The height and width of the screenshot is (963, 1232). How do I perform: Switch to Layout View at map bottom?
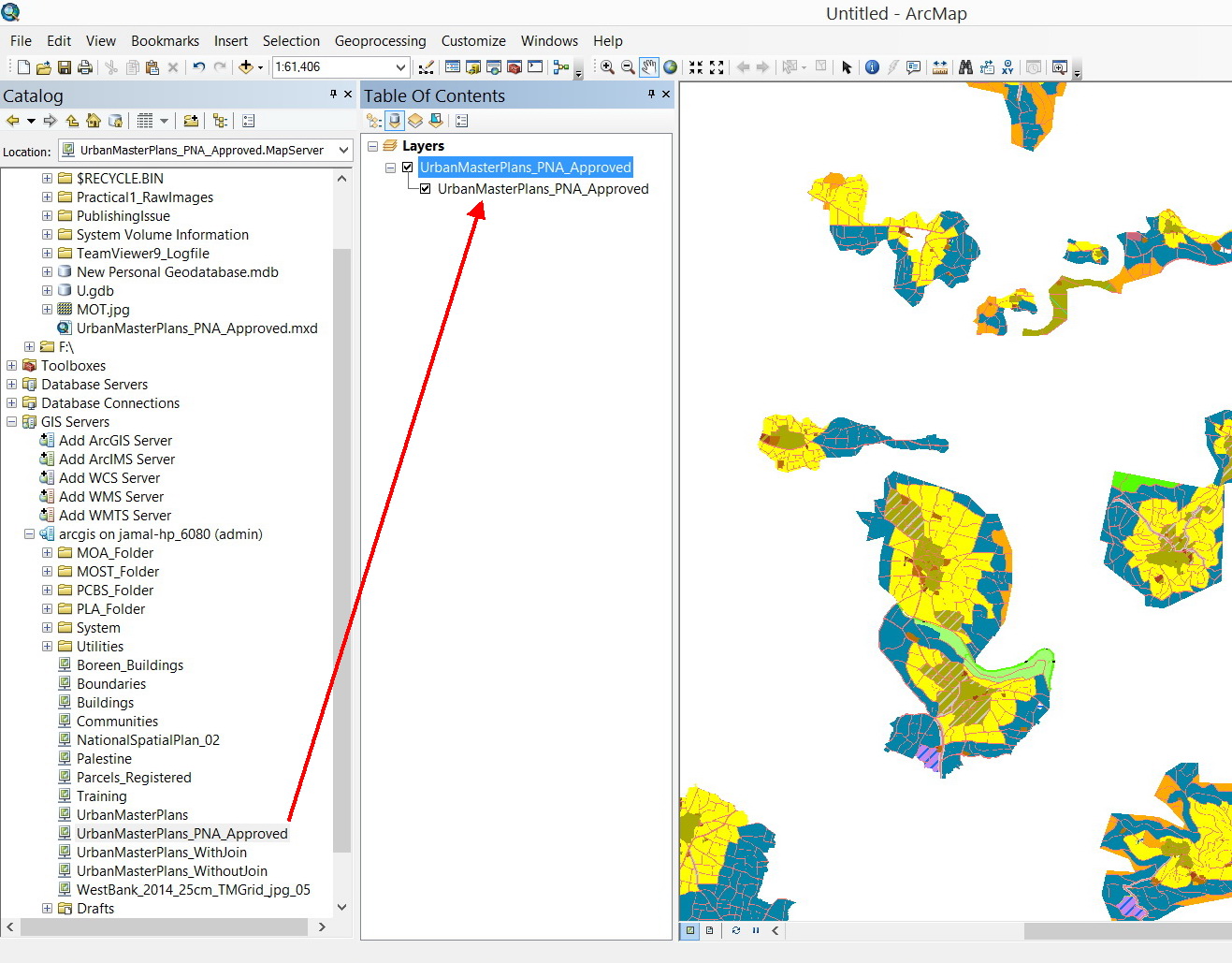[x=709, y=930]
